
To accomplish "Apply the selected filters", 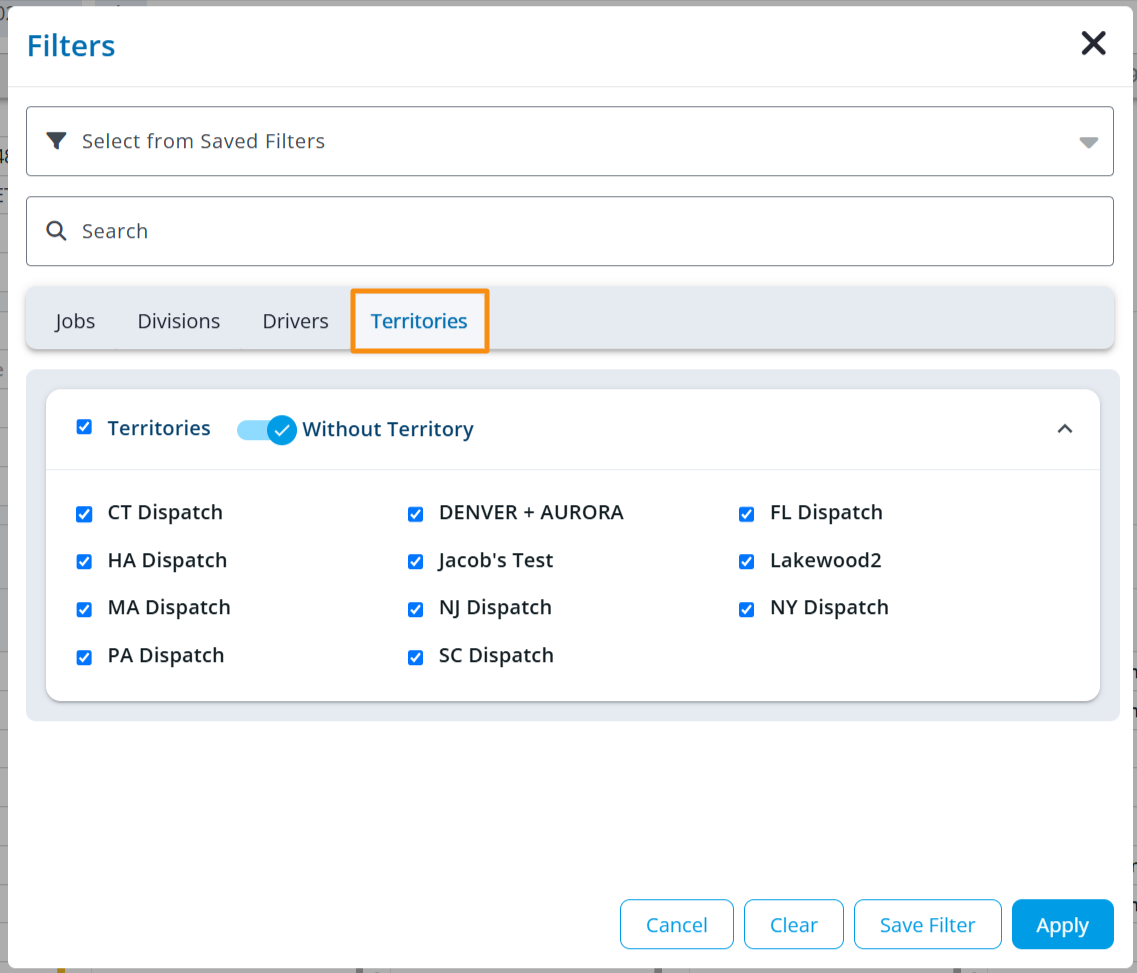I will click(1062, 924).
